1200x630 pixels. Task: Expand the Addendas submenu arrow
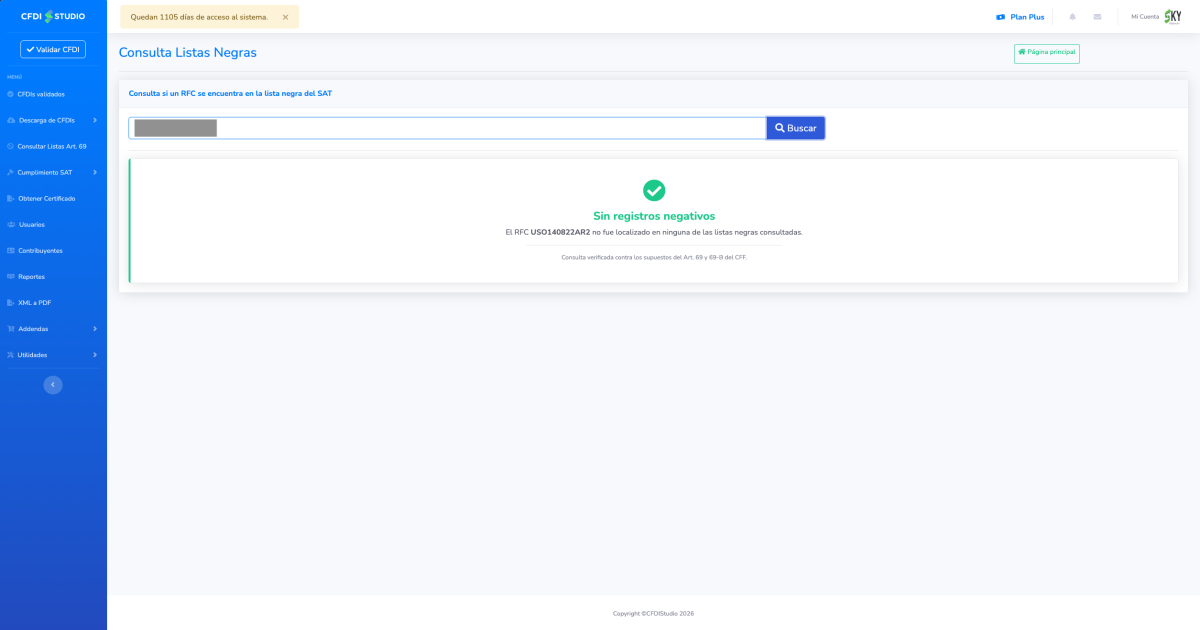point(95,328)
